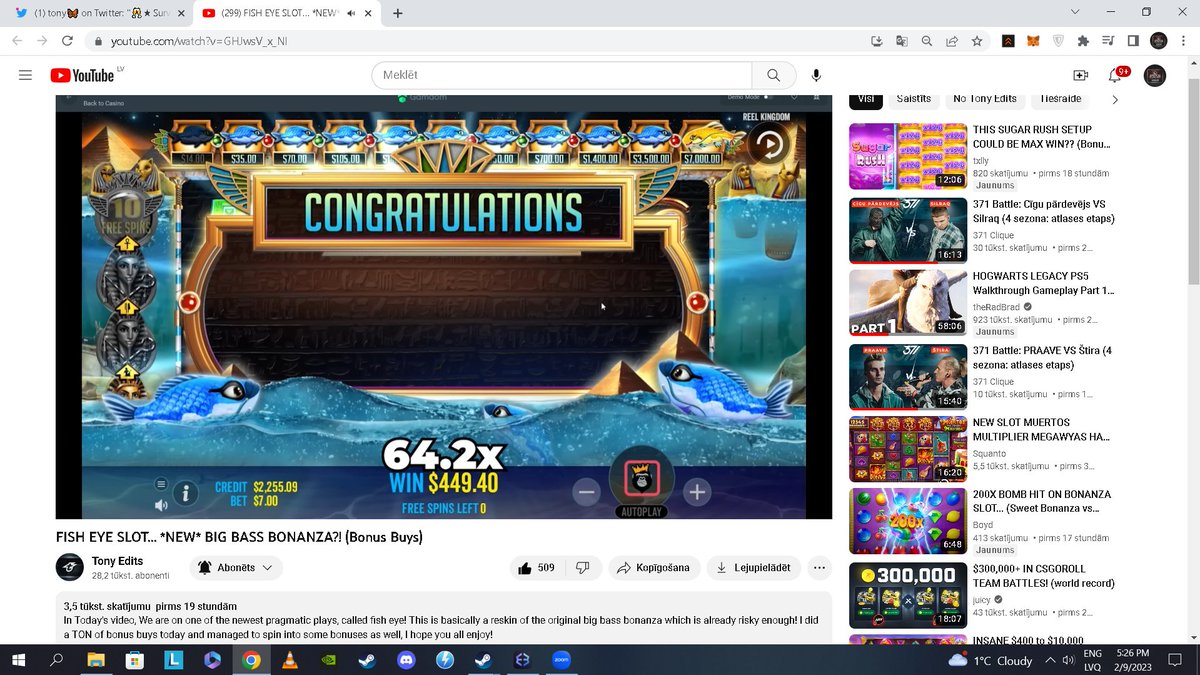
Task: Open the Tony Edits channel avatar
Action: pos(69,567)
